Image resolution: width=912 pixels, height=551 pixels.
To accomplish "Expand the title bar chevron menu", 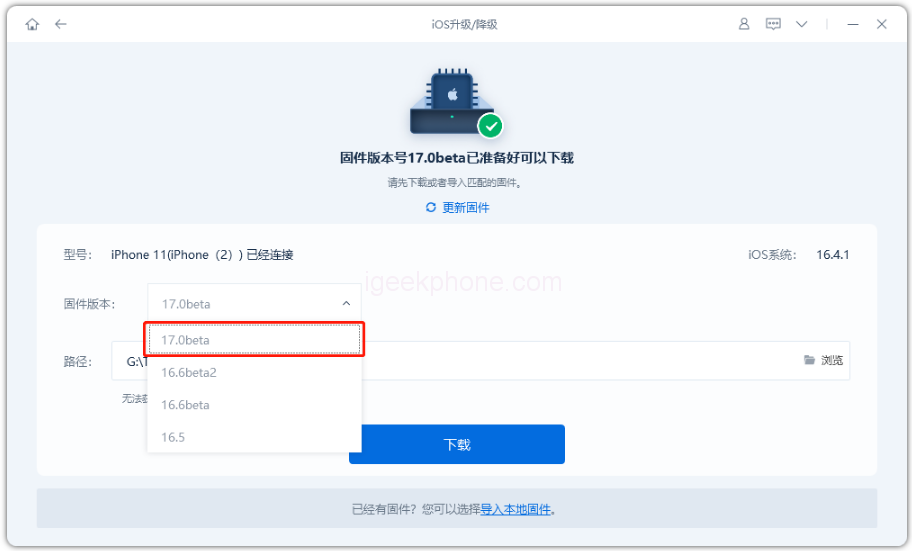I will (802, 24).
